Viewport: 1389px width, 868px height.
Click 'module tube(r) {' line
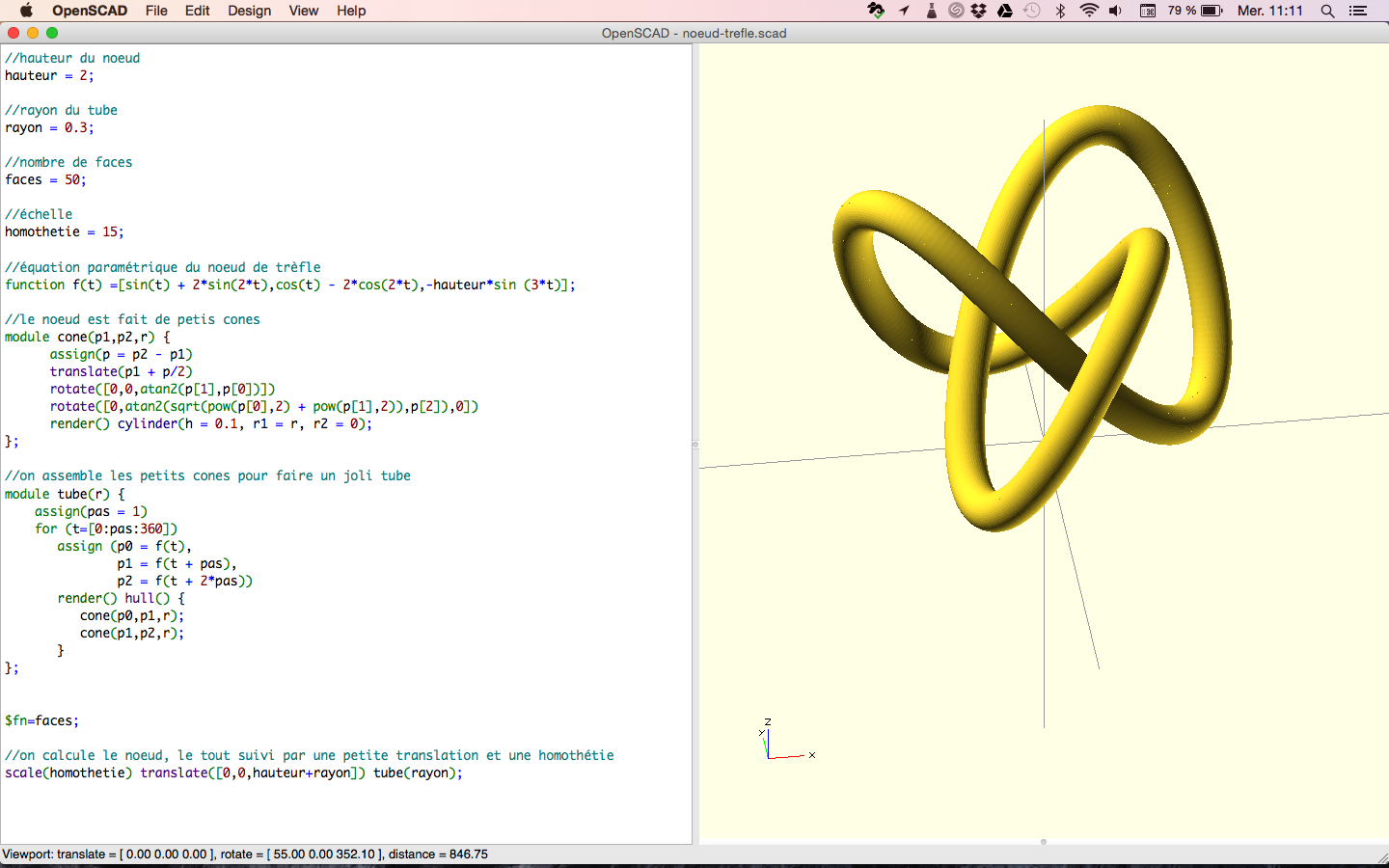65,494
